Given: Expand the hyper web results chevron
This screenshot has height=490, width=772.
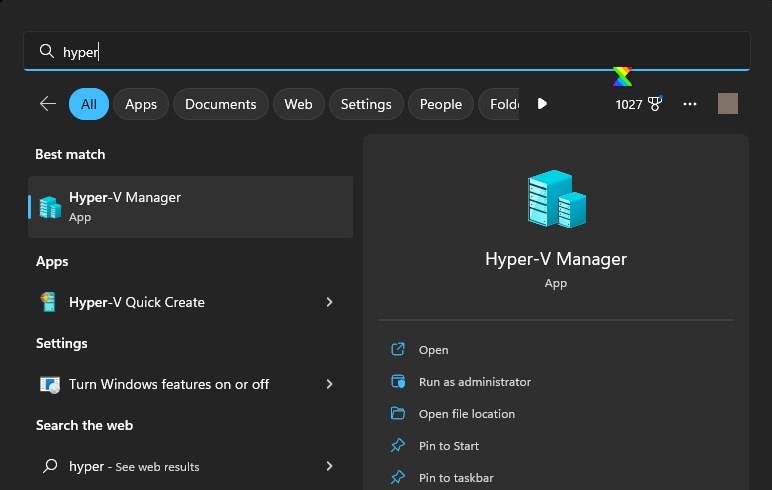Looking at the screenshot, I should point(329,466).
